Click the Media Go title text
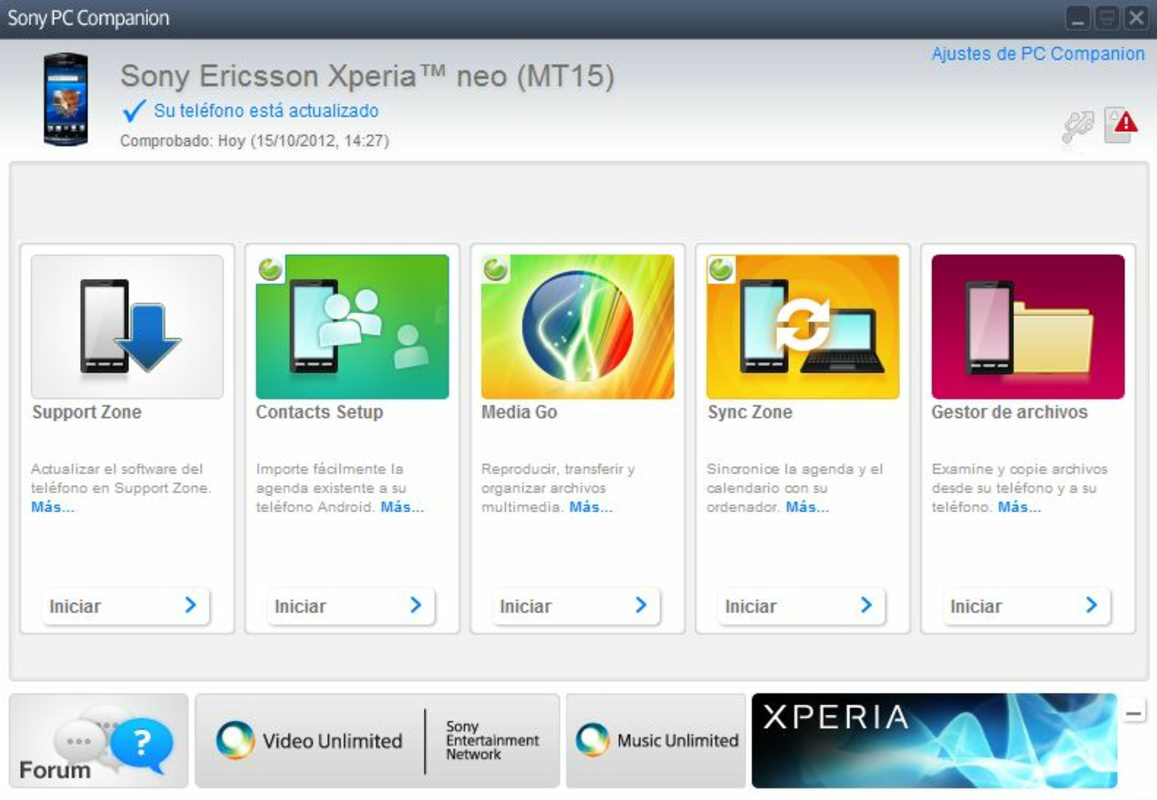 (519, 412)
